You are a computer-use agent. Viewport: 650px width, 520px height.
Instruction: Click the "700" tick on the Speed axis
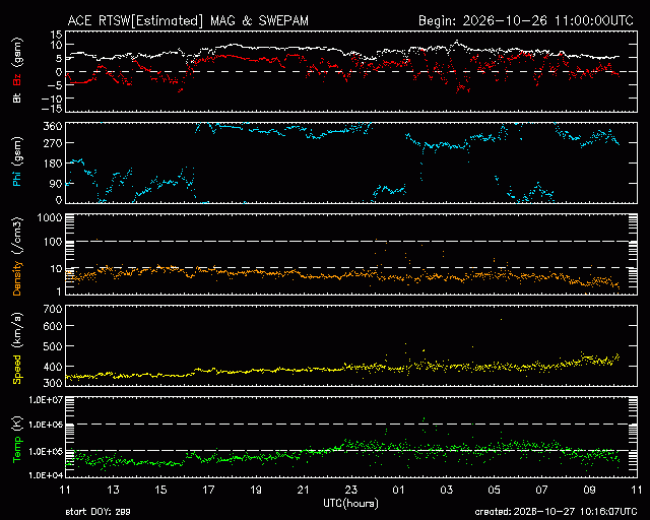[x=53, y=309]
